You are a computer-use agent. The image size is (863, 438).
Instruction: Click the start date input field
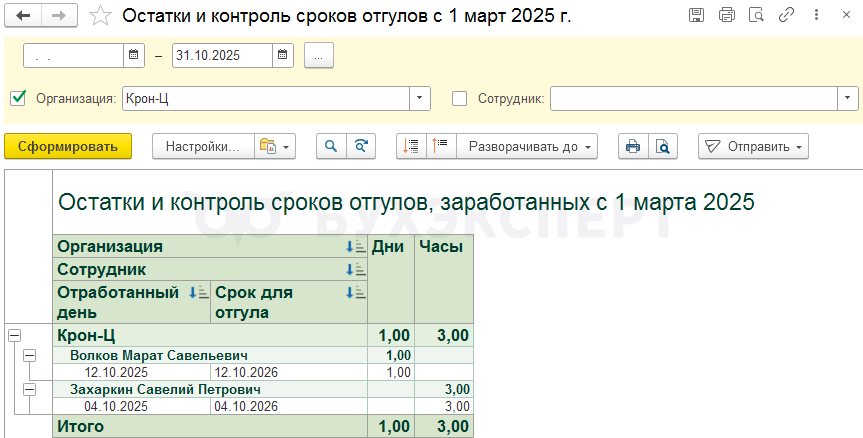(74, 56)
